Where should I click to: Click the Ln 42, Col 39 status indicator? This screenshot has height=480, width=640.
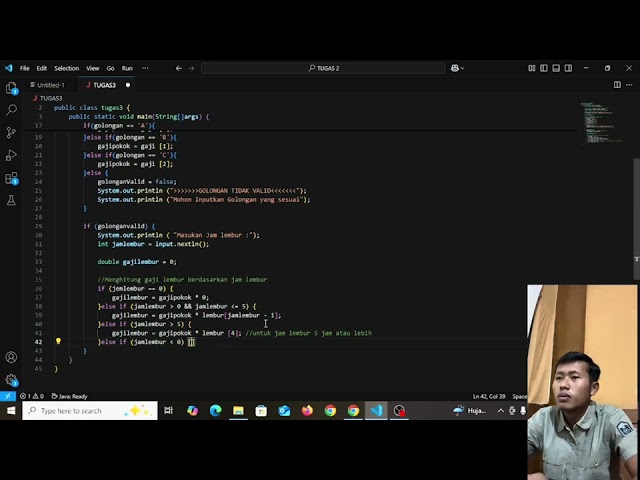tap(491, 396)
